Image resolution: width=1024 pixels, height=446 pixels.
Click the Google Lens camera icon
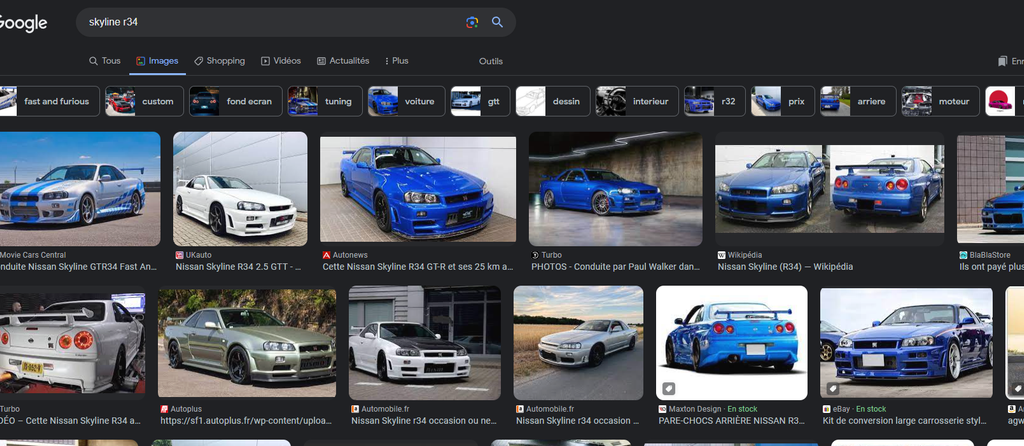(x=472, y=22)
